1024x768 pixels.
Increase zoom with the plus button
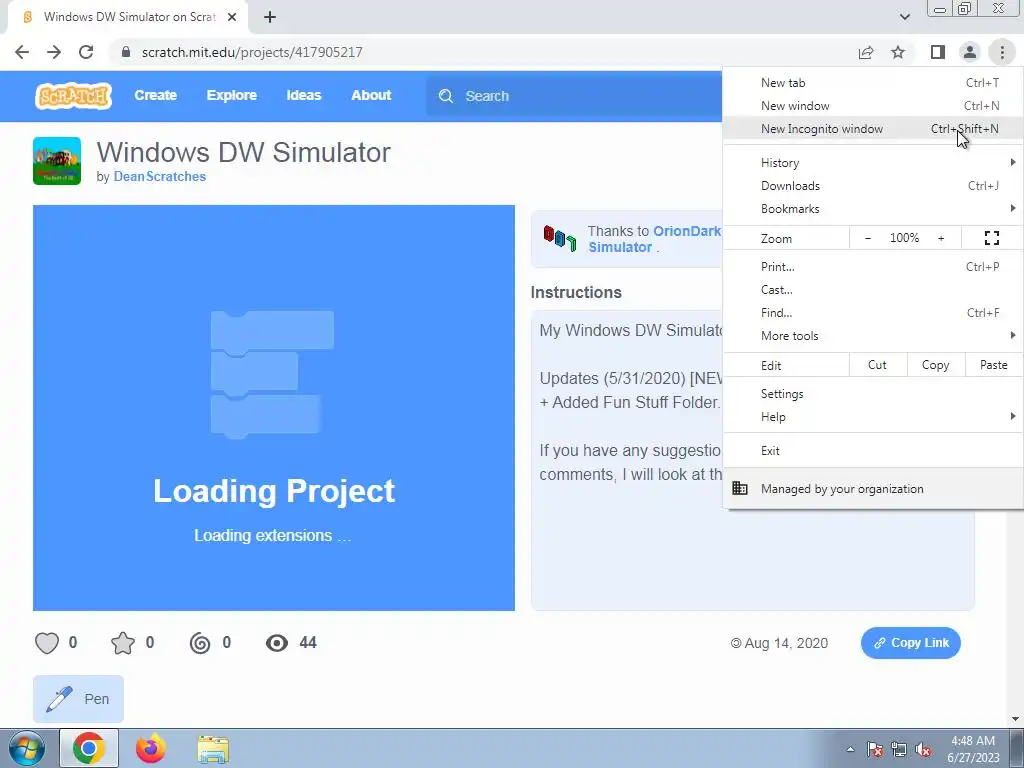[941, 238]
